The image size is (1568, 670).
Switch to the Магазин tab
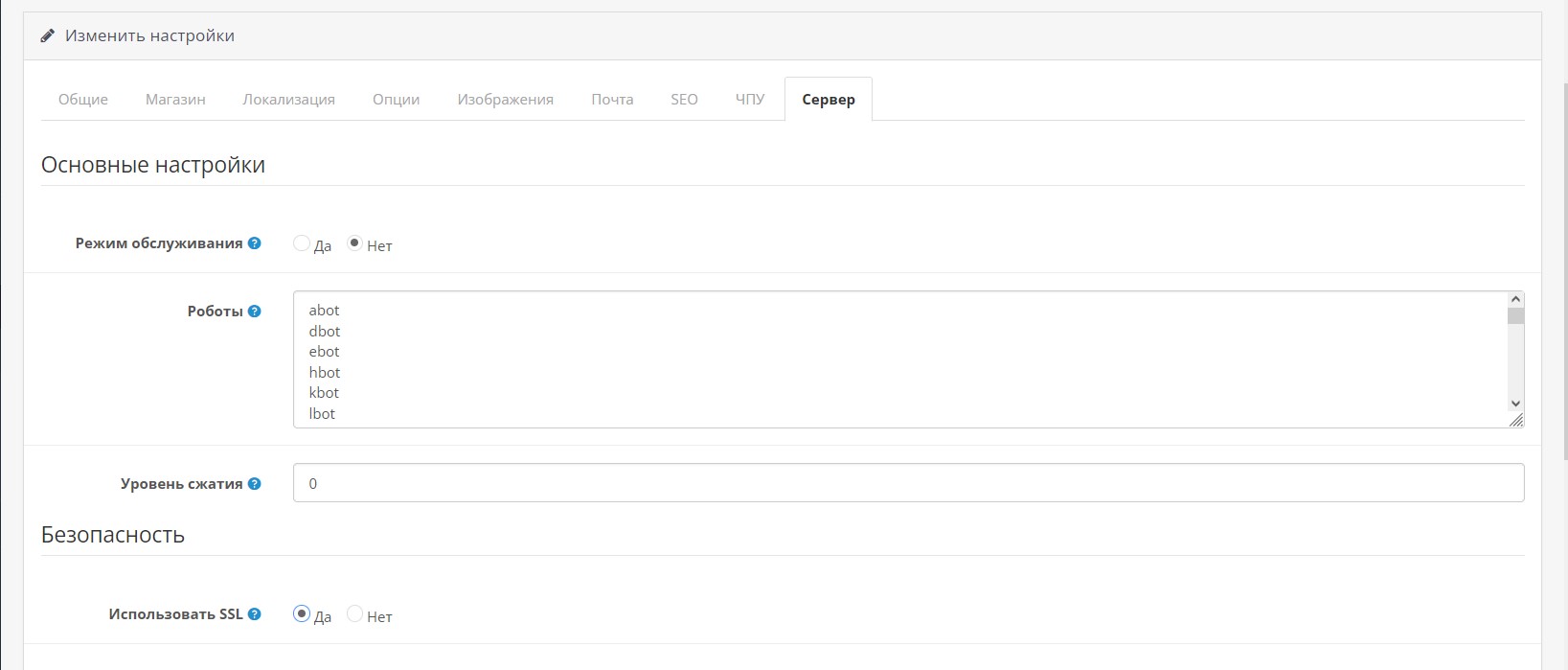[x=175, y=99]
